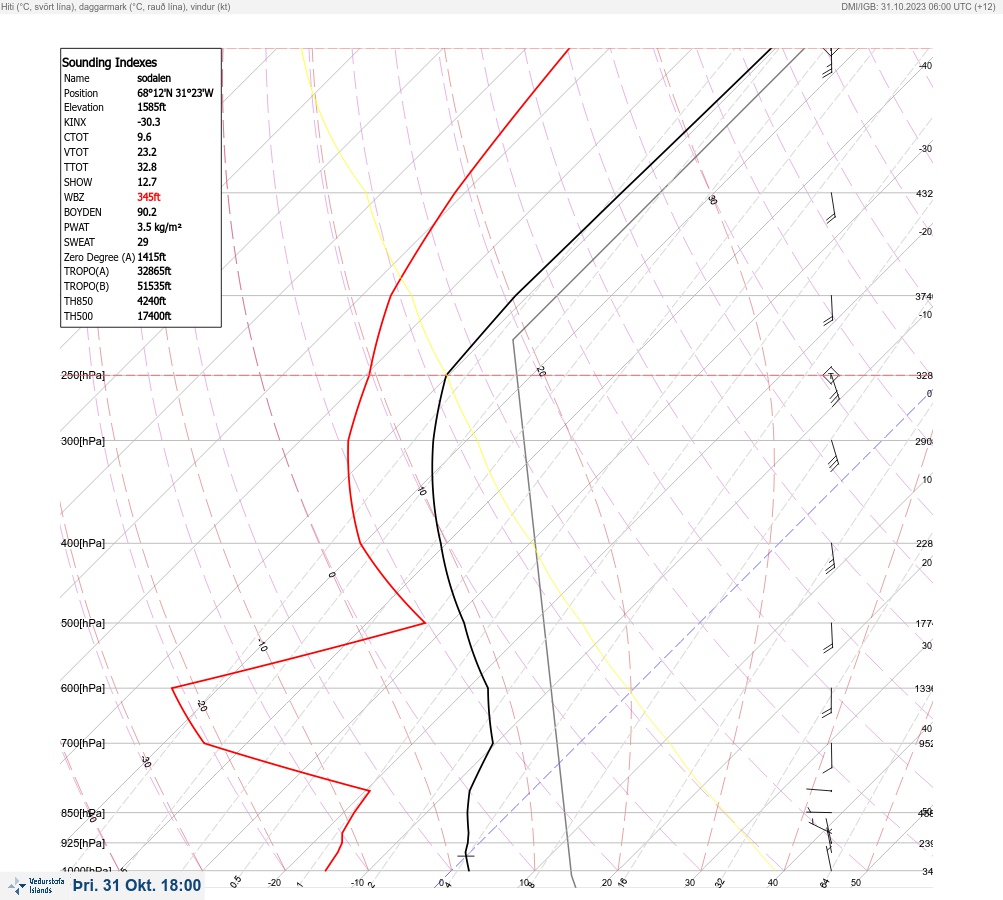This screenshot has width=1003, height=900.
Task: Click the 700[hPa] pressure label
Action: (x=83, y=743)
